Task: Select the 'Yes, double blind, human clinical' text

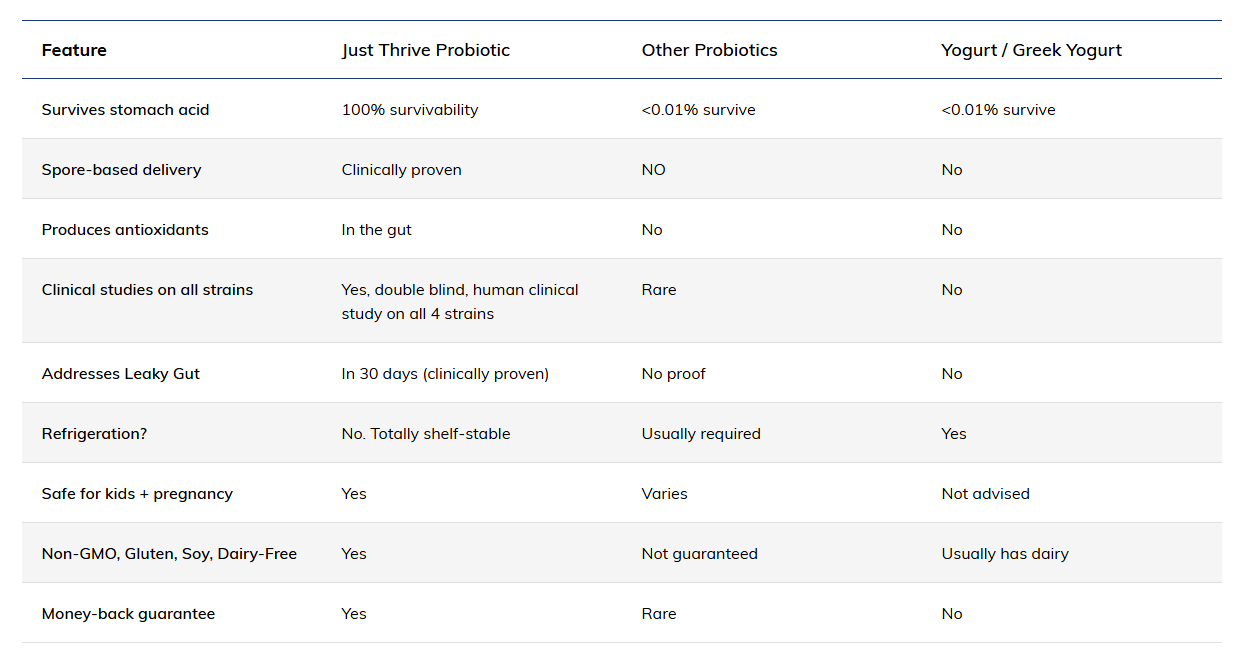Action: coord(460,290)
